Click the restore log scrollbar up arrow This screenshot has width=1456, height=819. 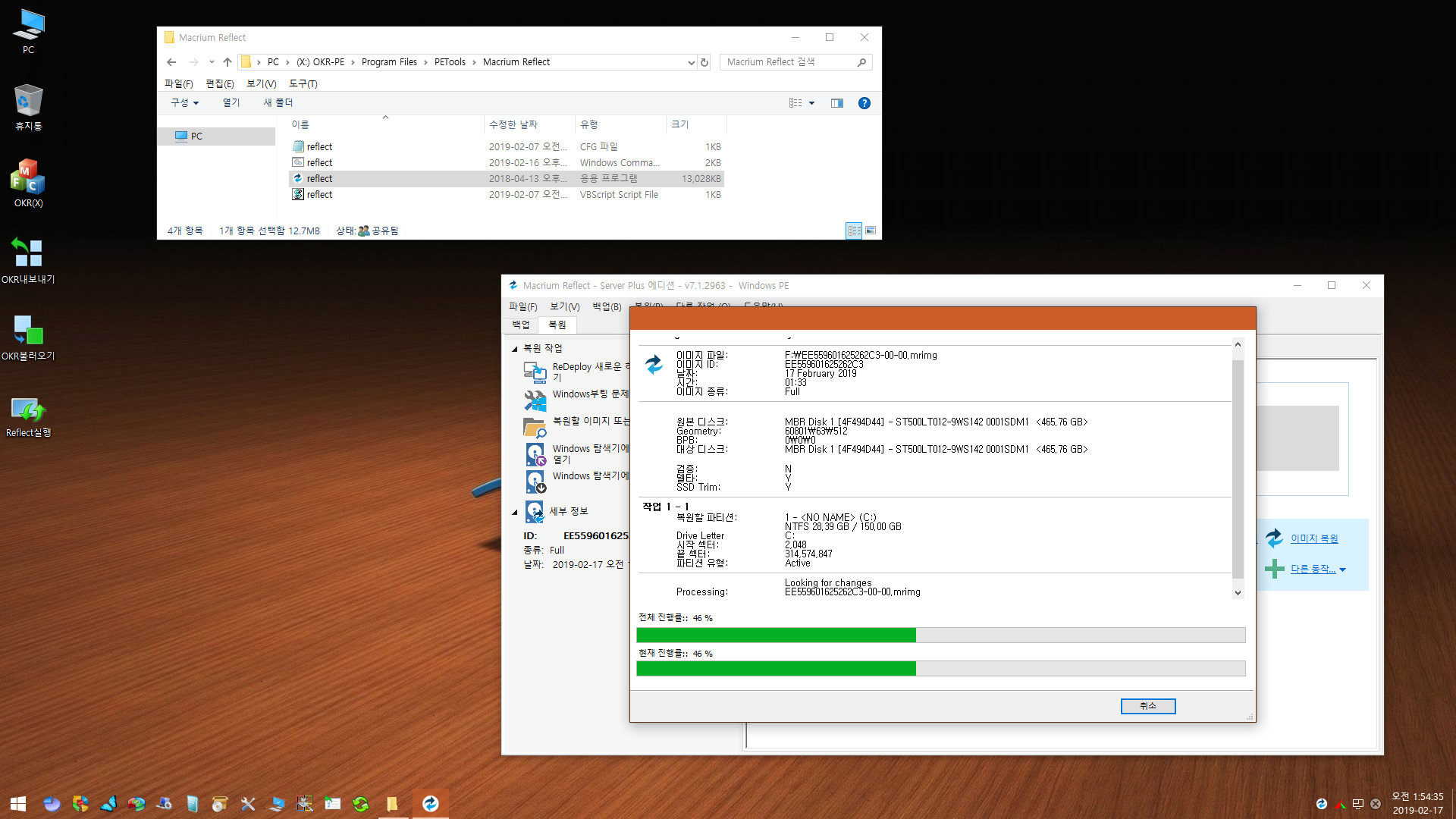click(1238, 345)
